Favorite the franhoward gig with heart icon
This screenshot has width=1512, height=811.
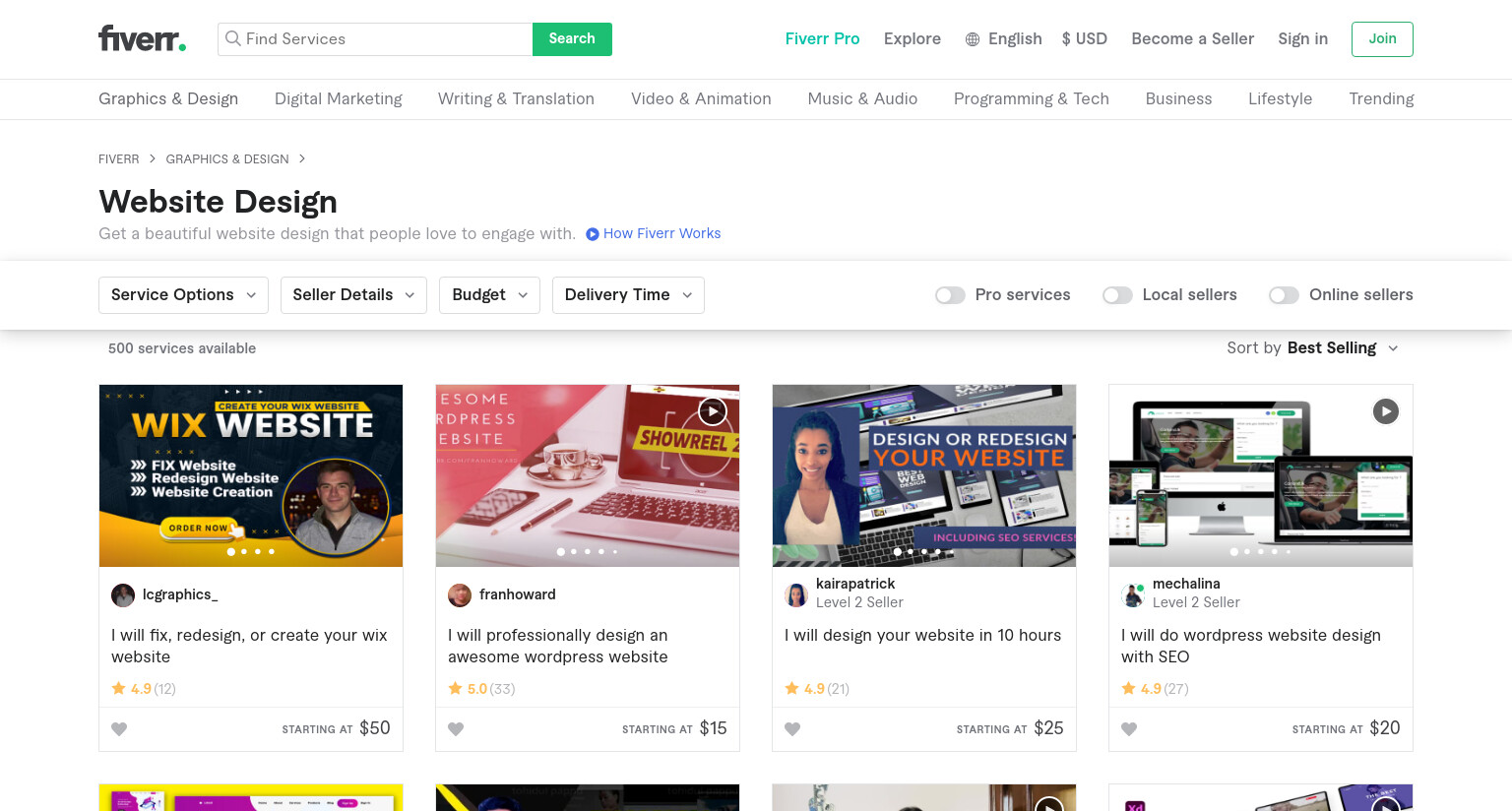point(456,729)
